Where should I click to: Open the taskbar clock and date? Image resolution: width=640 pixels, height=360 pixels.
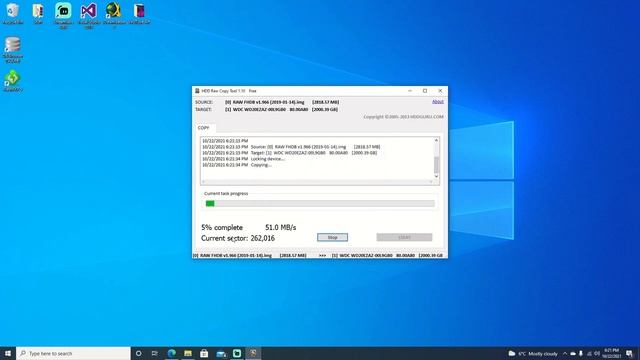coord(611,353)
